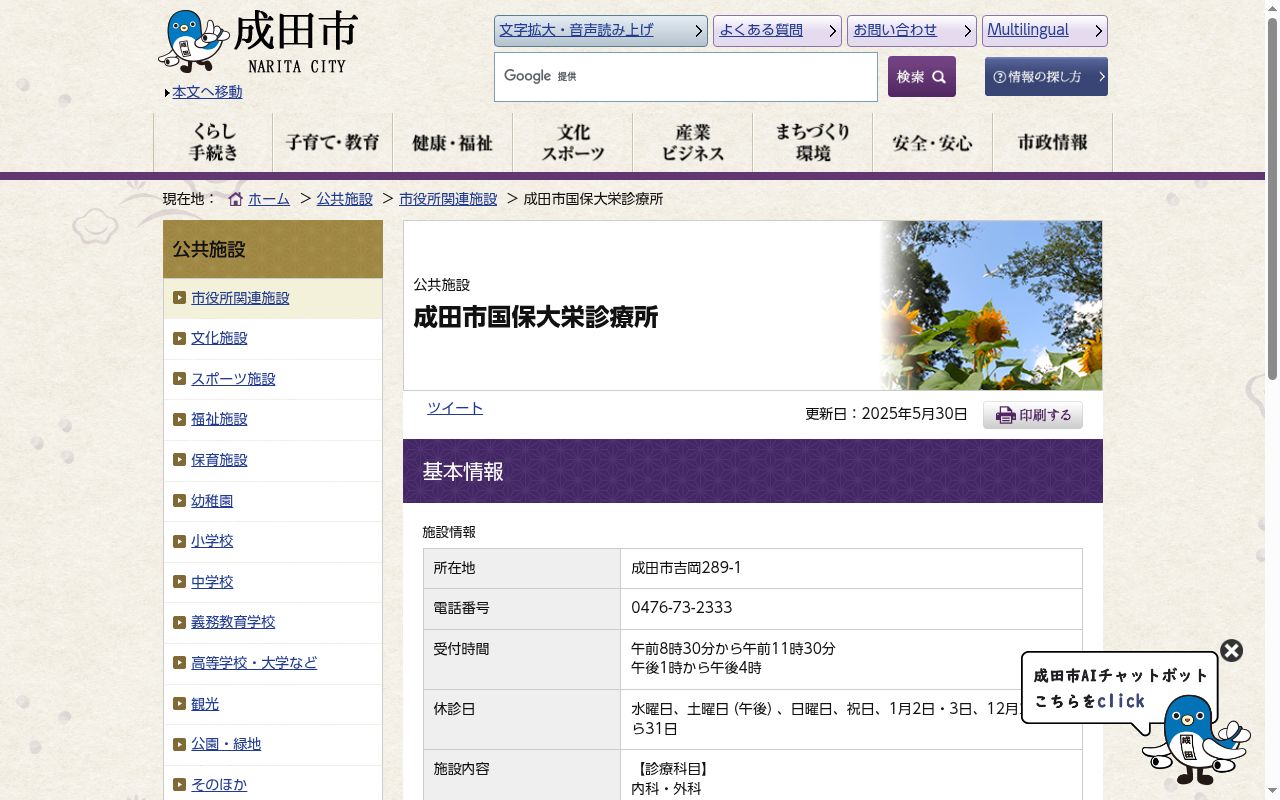This screenshot has width=1280, height=800.
Task: Click the magnifier 検索 search button
Action: point(922,77)
